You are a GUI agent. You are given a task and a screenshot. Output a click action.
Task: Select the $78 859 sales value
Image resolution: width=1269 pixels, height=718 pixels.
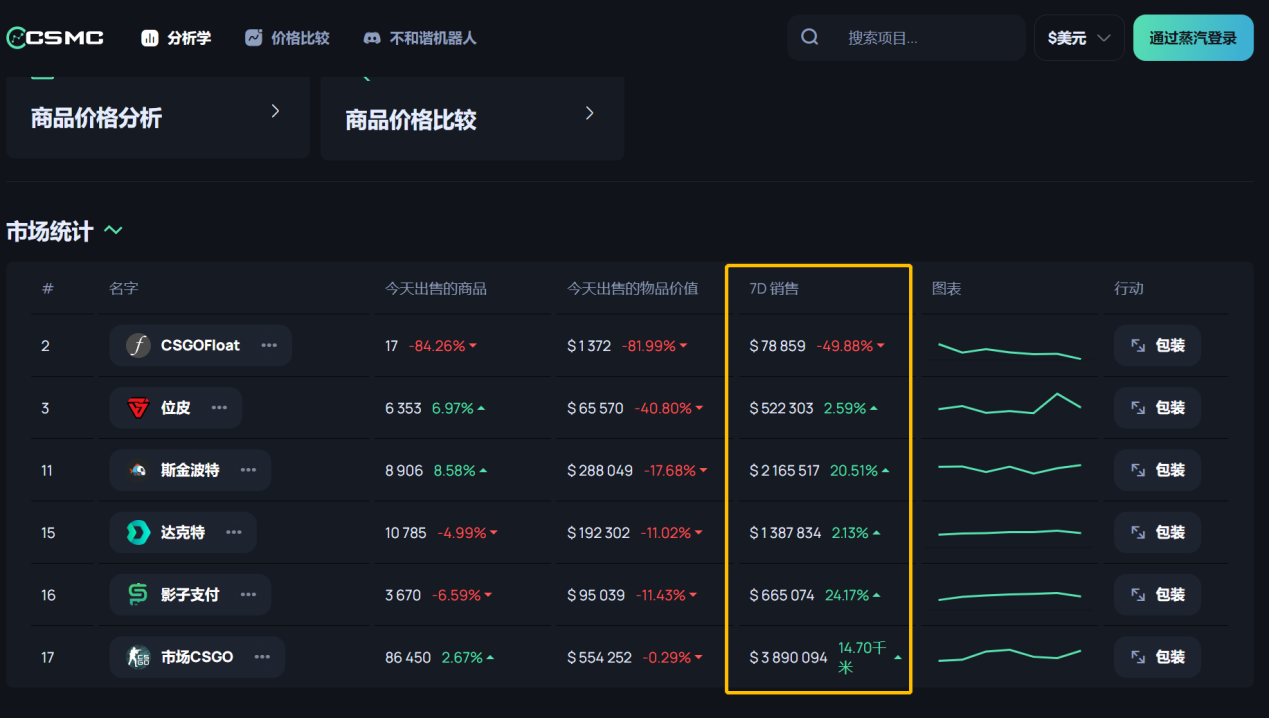pyautogui.click(x=777, y=345)
